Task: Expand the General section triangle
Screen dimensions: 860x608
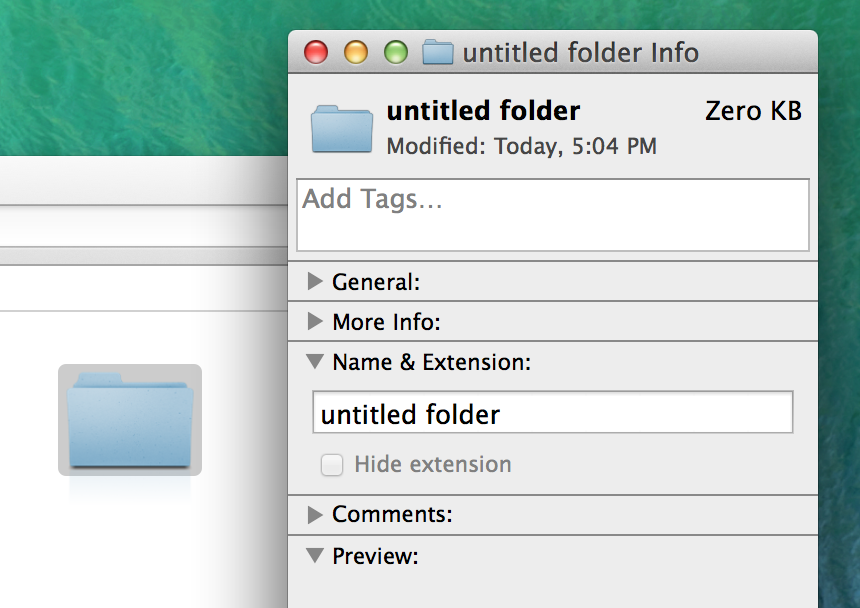Action: pyautogui.click(x=315, y=282)
